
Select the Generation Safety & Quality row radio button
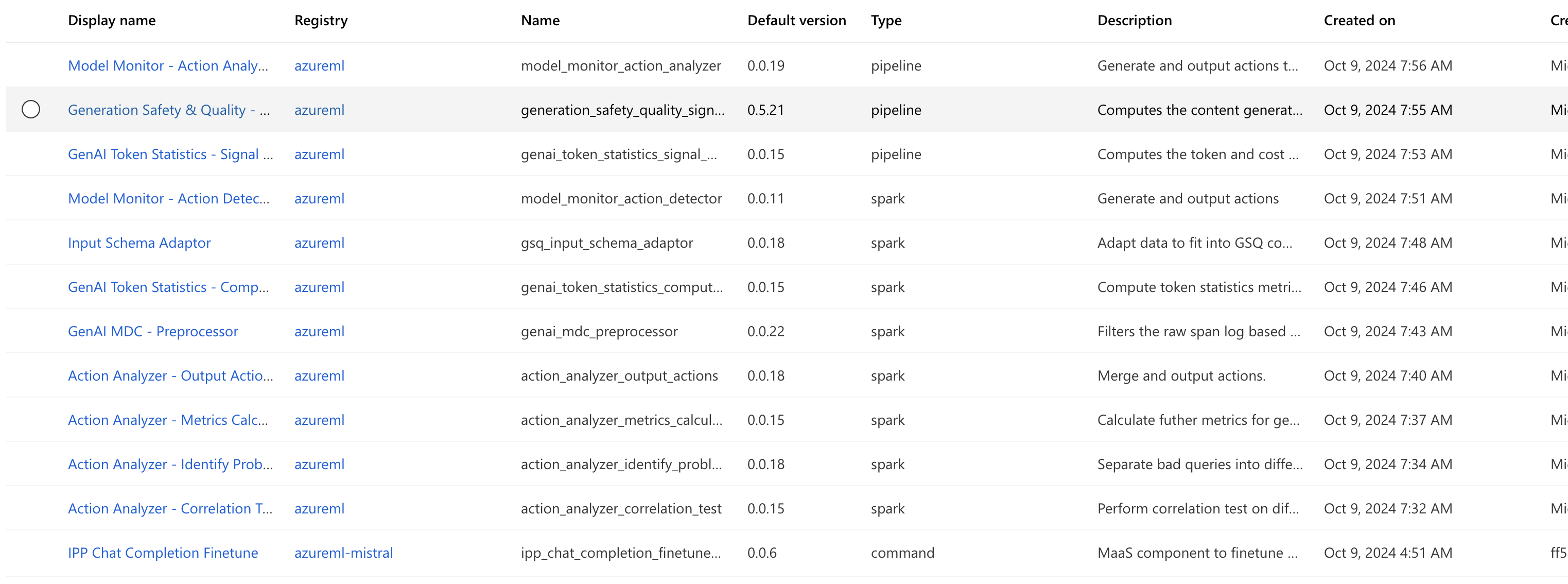30,110
